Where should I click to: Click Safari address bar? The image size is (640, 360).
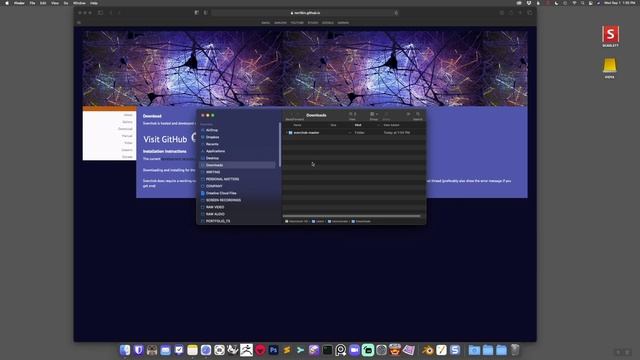click(305, 13)
